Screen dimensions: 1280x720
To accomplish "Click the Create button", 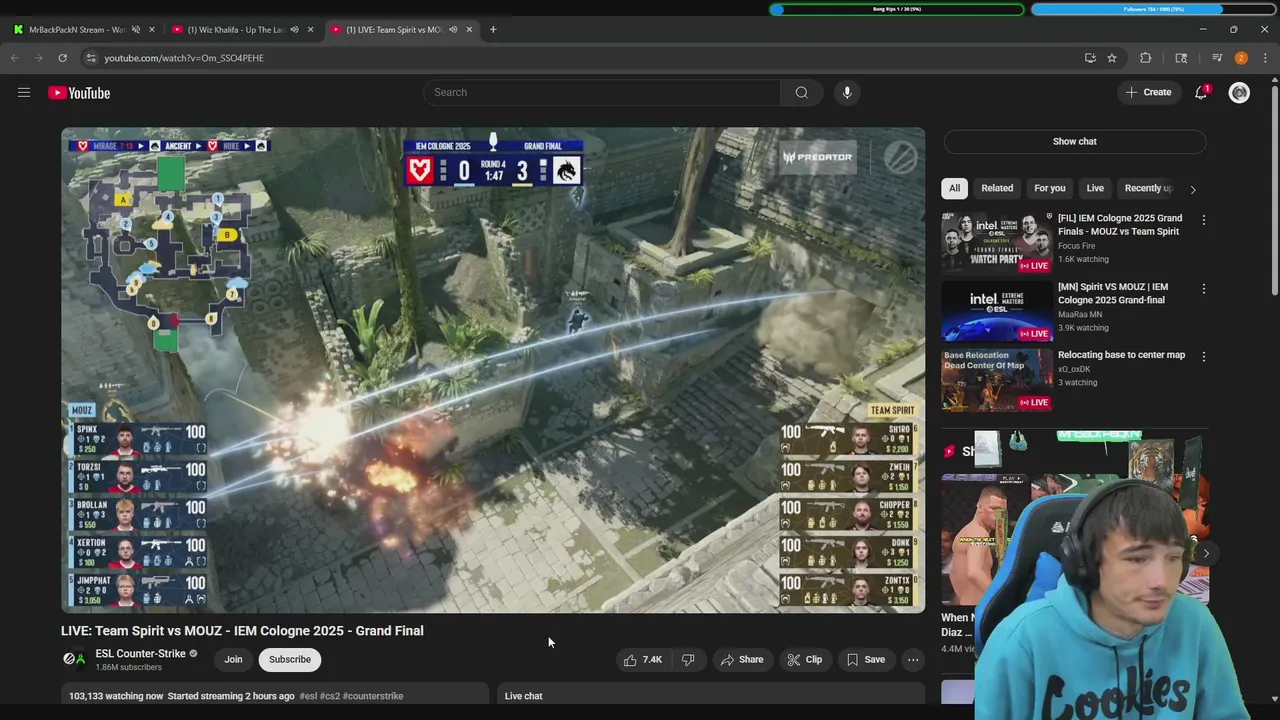I will (x=1148, y=93).
